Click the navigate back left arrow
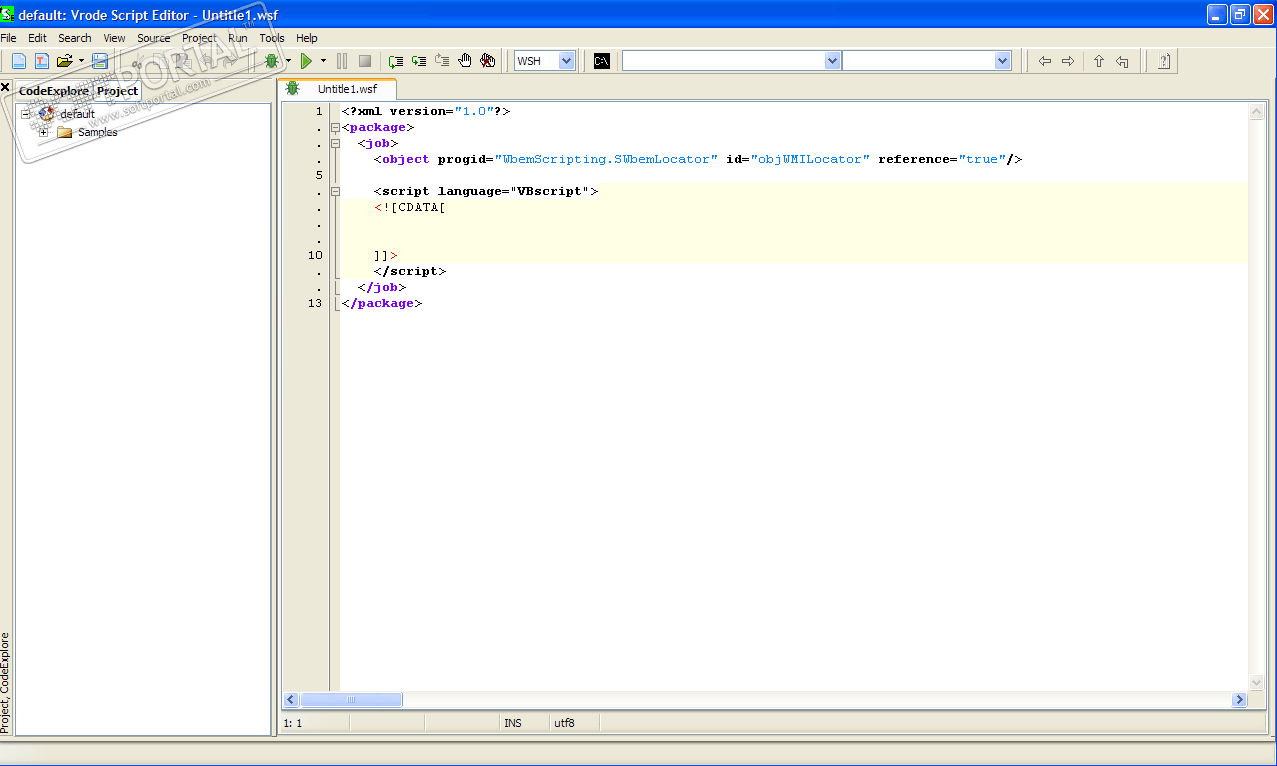The width and height of the screenshot is (1277, 766). 1045,61
